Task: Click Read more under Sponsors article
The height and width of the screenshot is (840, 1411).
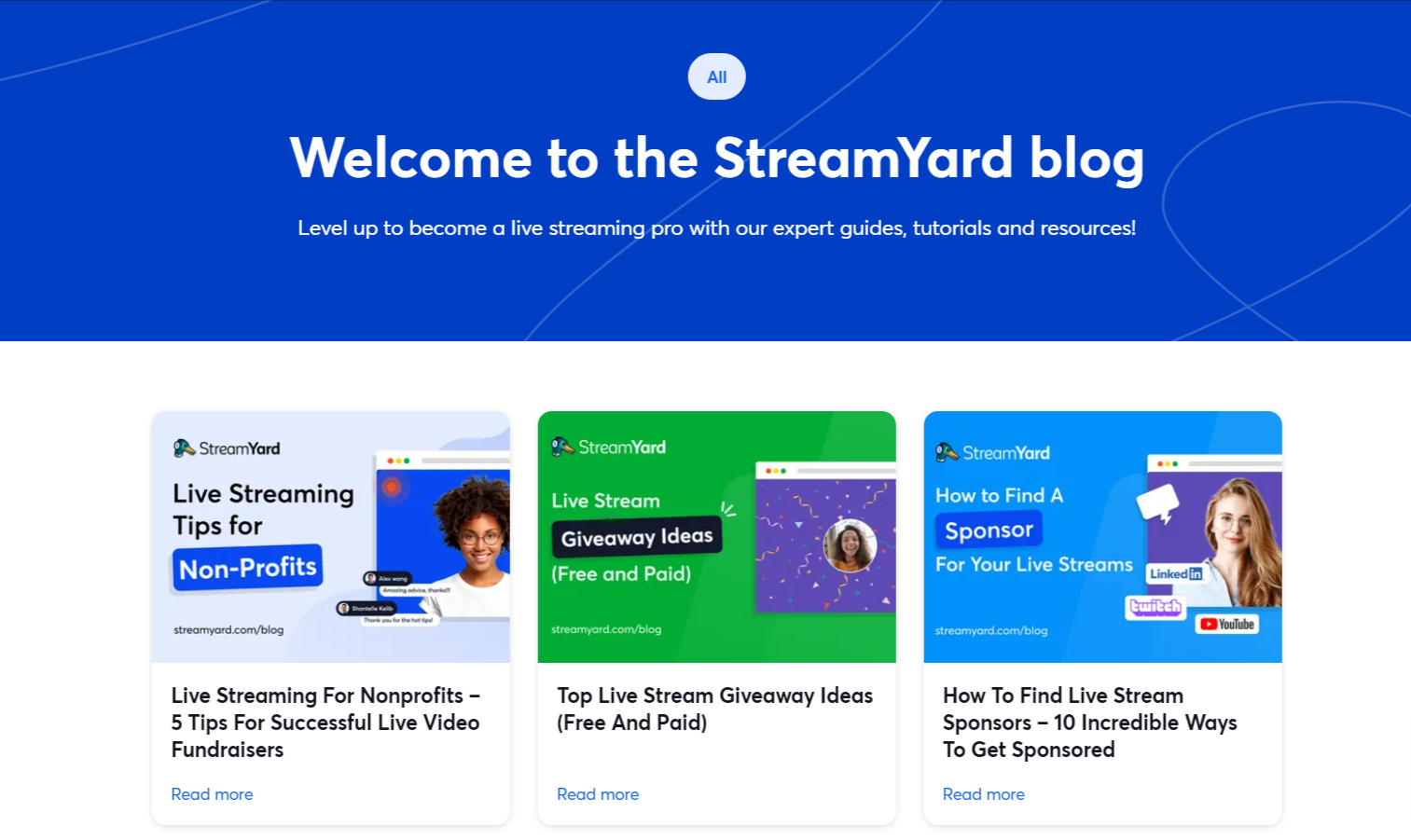Action: click(x=983, y=794)
